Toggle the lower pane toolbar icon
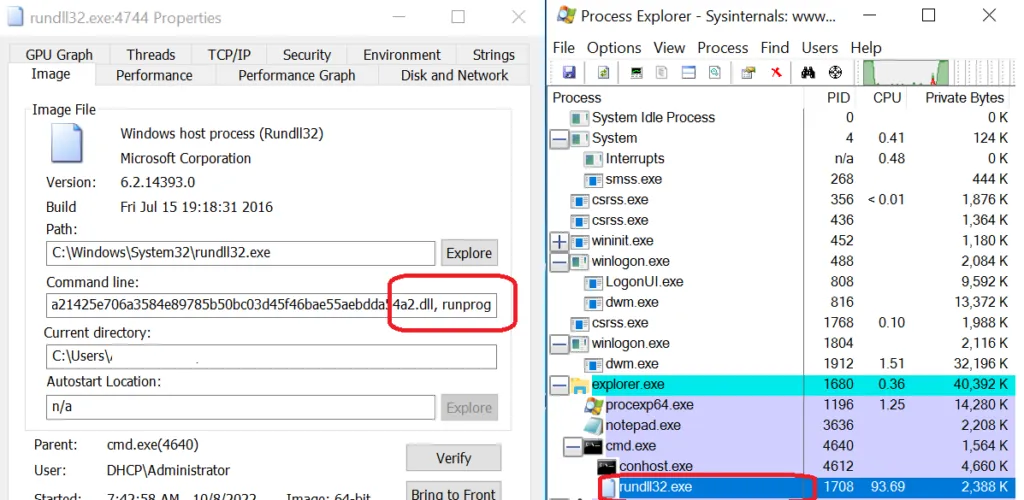This screenshot has width=1024, height=500. click(688, 72)
